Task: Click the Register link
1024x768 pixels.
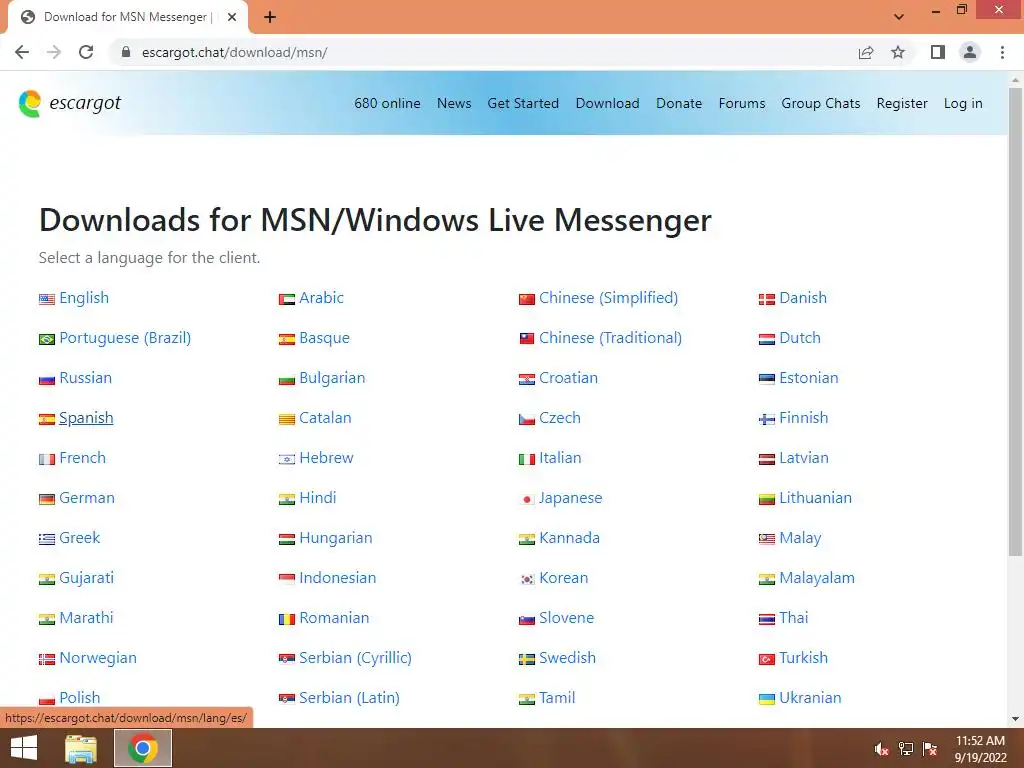Action: pos(902,103)
